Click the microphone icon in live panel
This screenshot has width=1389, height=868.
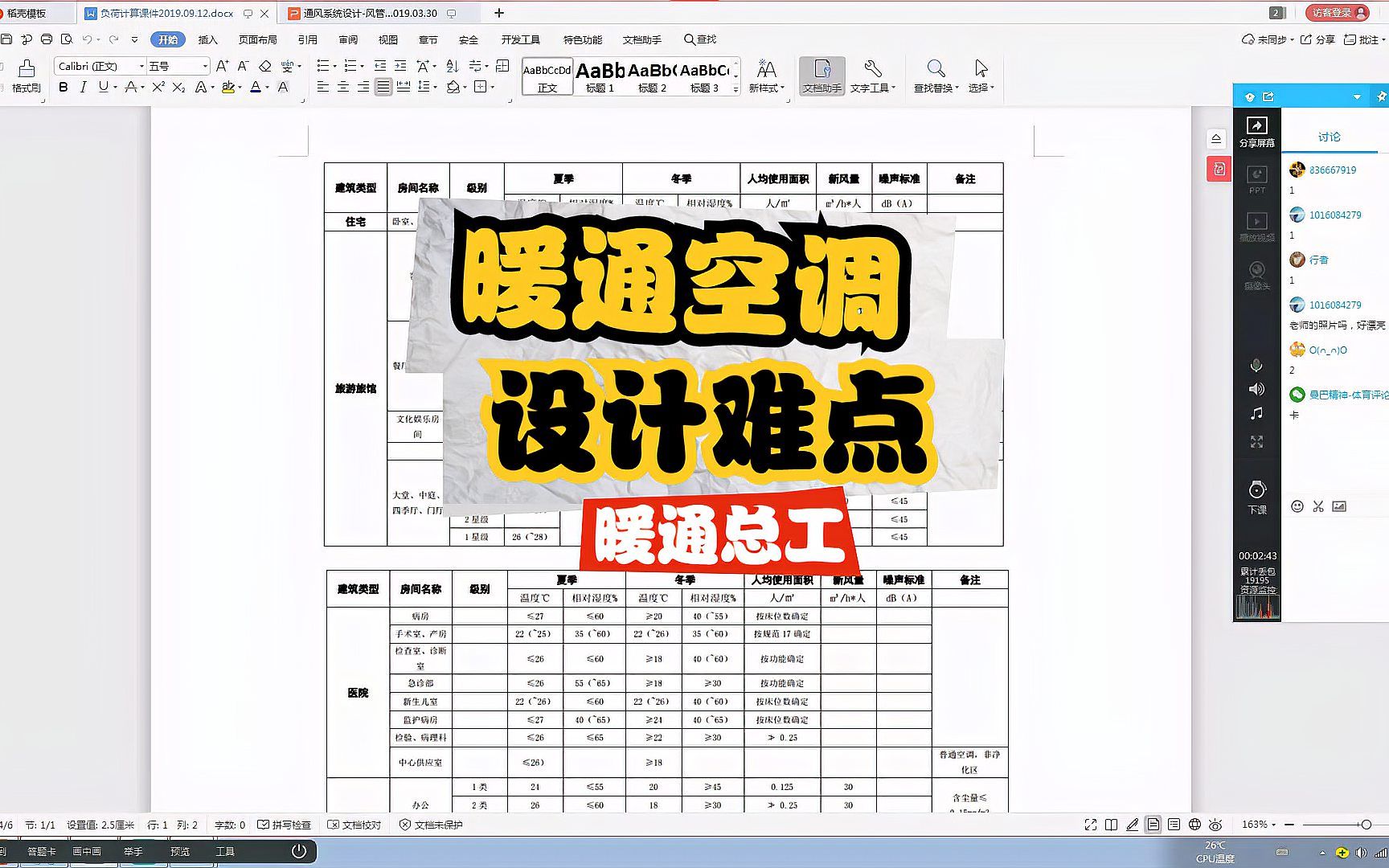pyautogui.click(x=1256, y=366)
